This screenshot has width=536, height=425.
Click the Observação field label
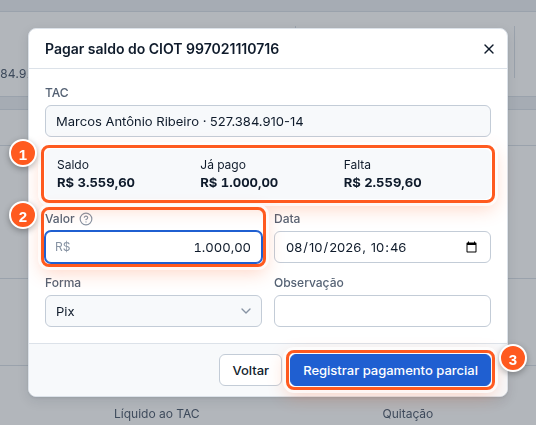pos(309,283)
